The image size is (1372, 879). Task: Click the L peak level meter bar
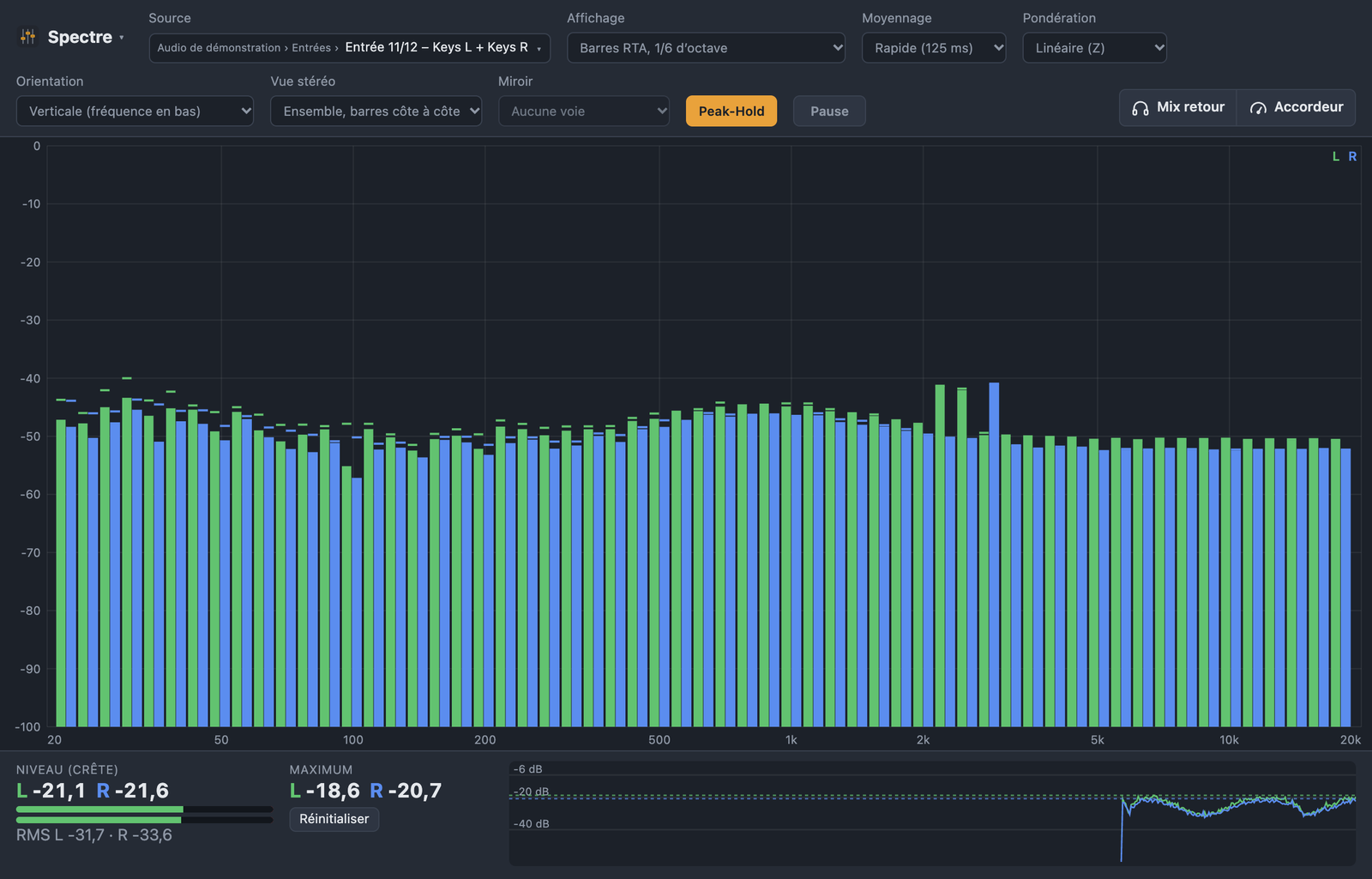144,810
